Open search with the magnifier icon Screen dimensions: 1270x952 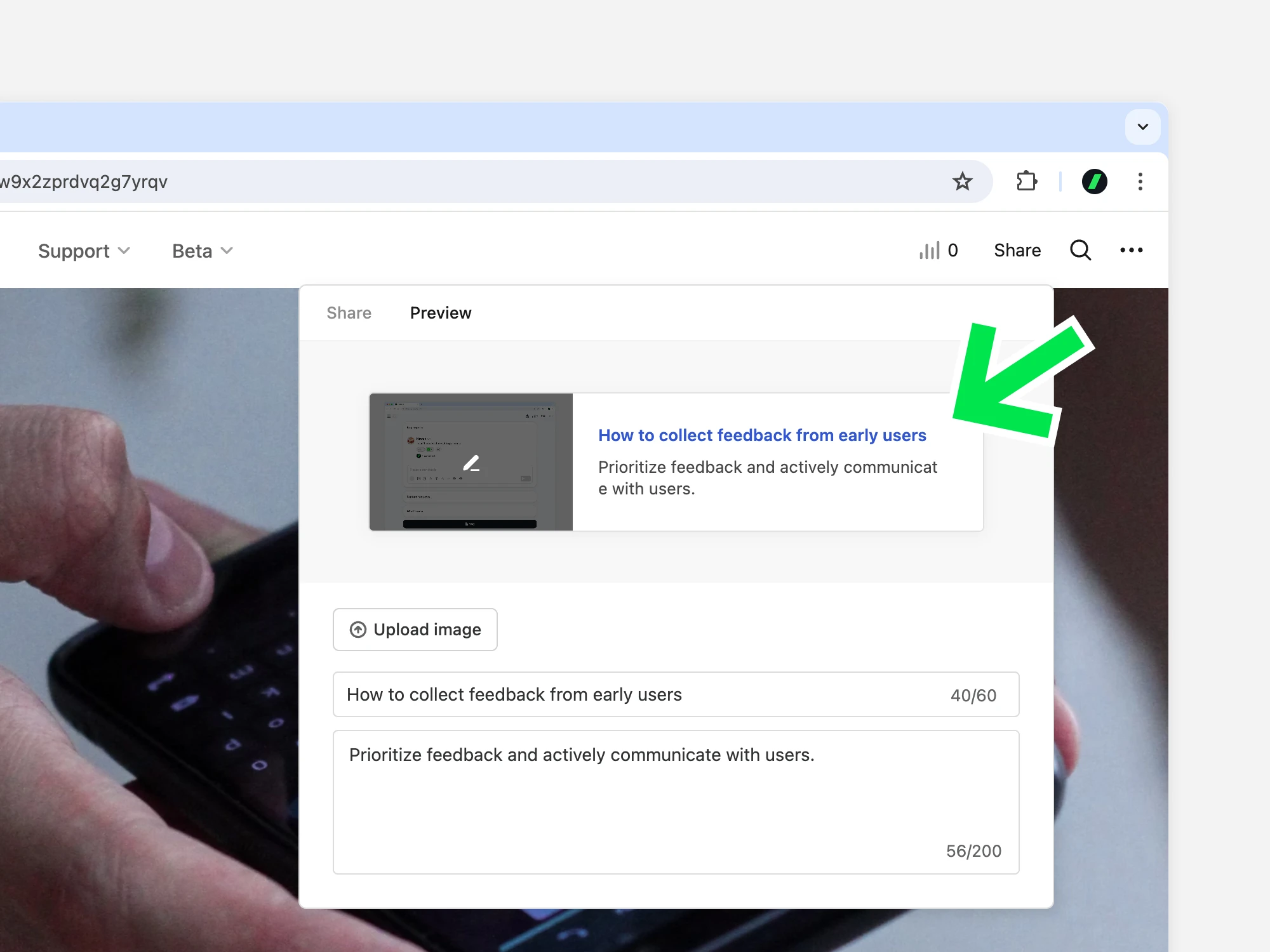pyautogui.click(x=1081, y=250)
